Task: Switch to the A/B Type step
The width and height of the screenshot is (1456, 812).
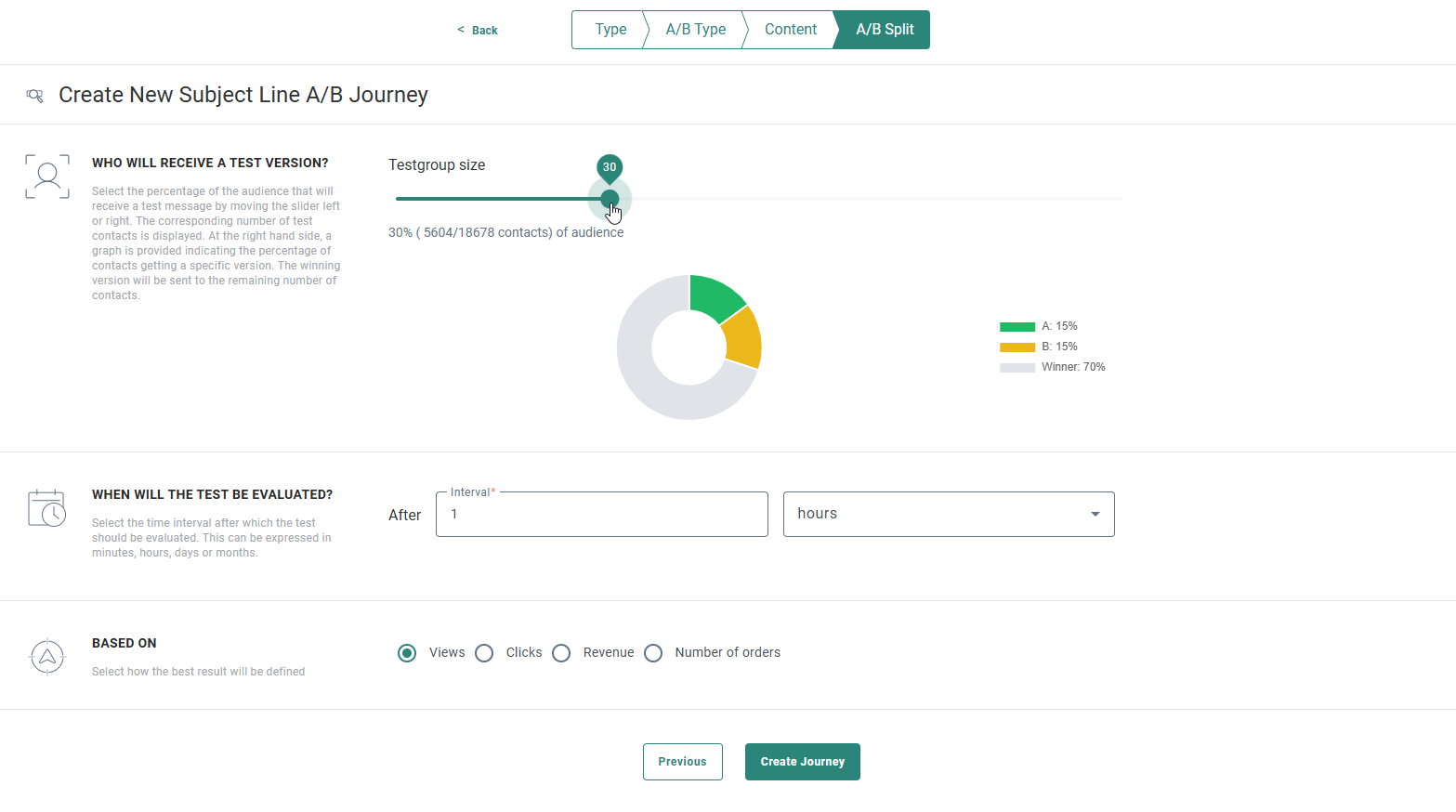Action: 695,30
